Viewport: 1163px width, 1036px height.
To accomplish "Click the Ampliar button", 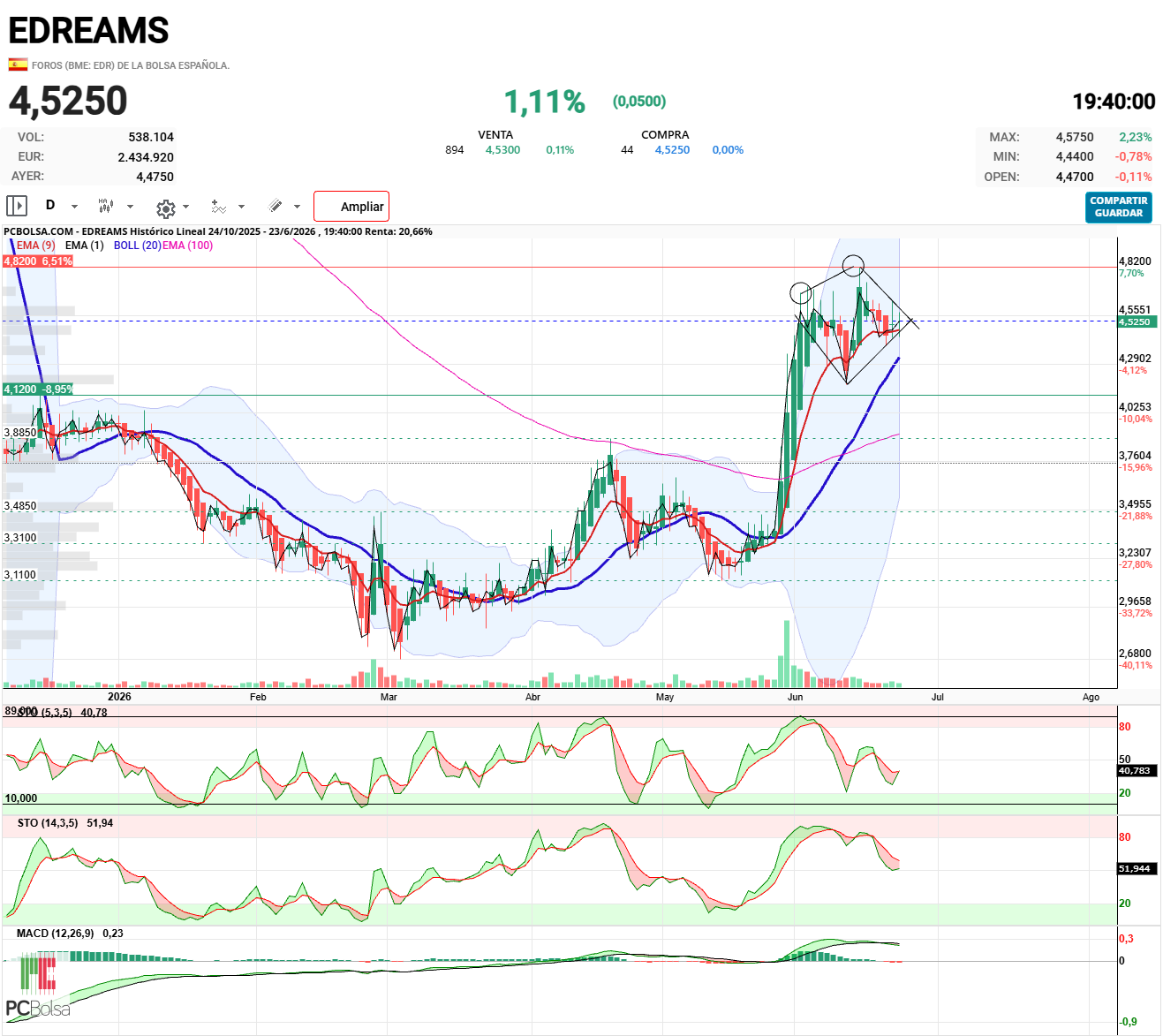I will [x=351, y=207].
